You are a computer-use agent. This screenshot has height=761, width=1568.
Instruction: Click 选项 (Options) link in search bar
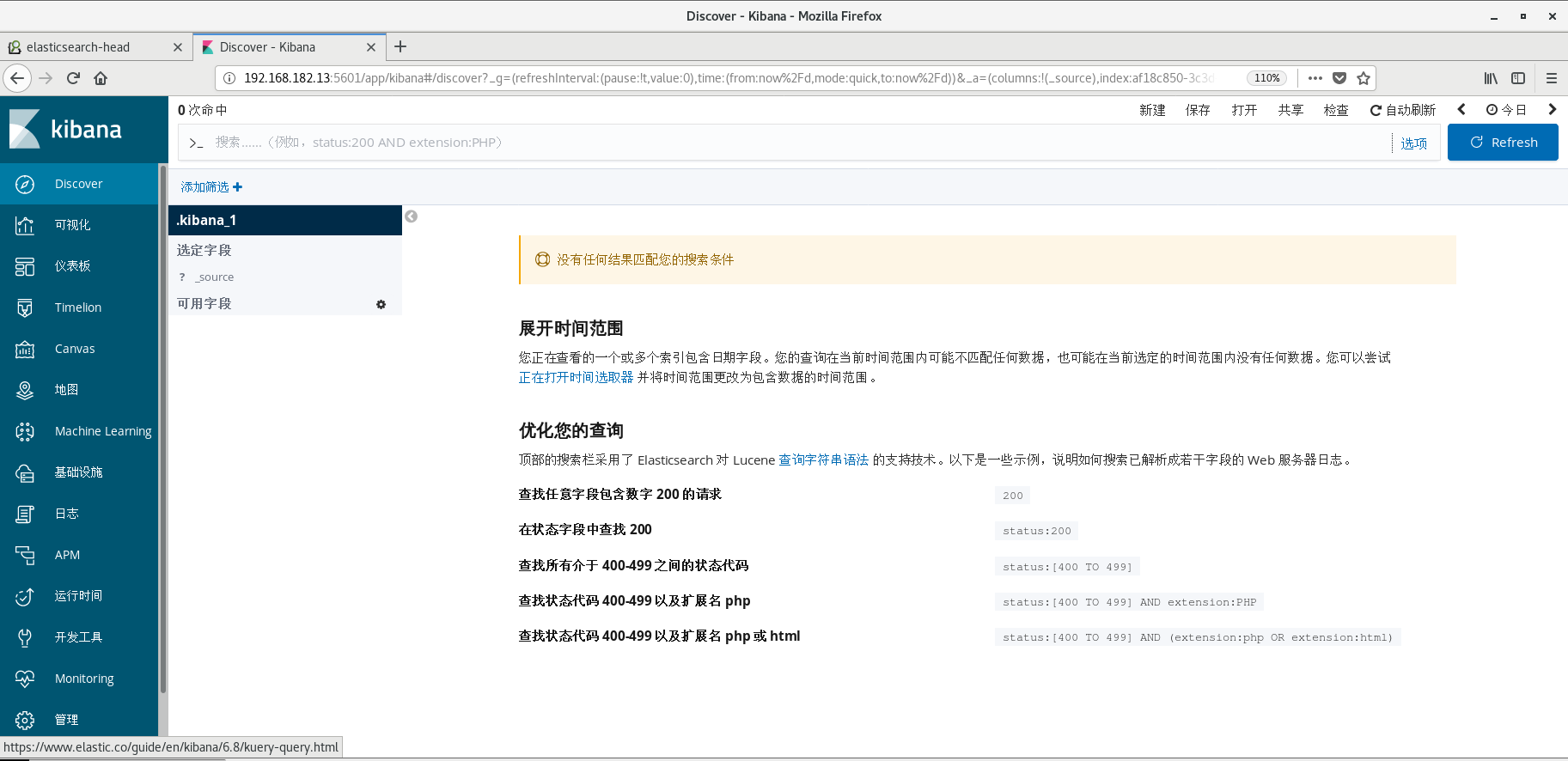(x=1414, y=143)
